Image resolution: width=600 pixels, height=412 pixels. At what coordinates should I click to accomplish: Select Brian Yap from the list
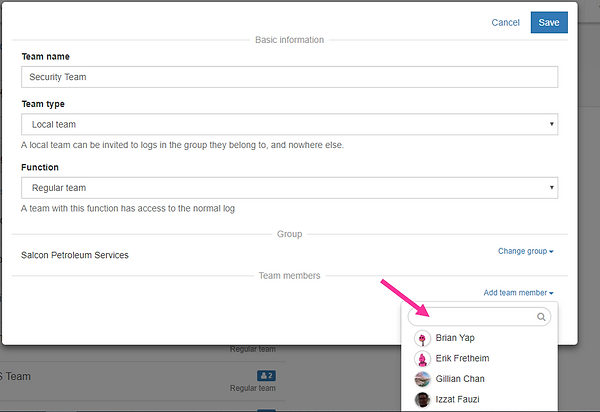[x=479, y=338]
